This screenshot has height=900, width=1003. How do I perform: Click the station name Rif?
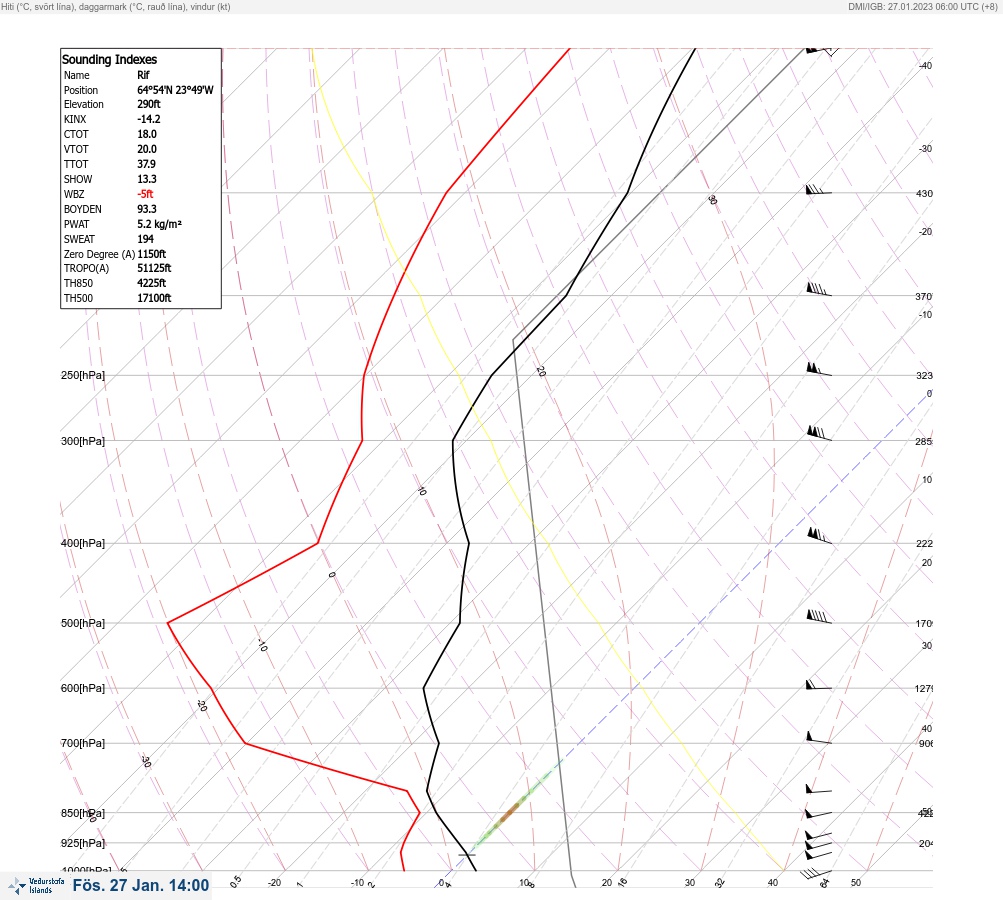143,75
